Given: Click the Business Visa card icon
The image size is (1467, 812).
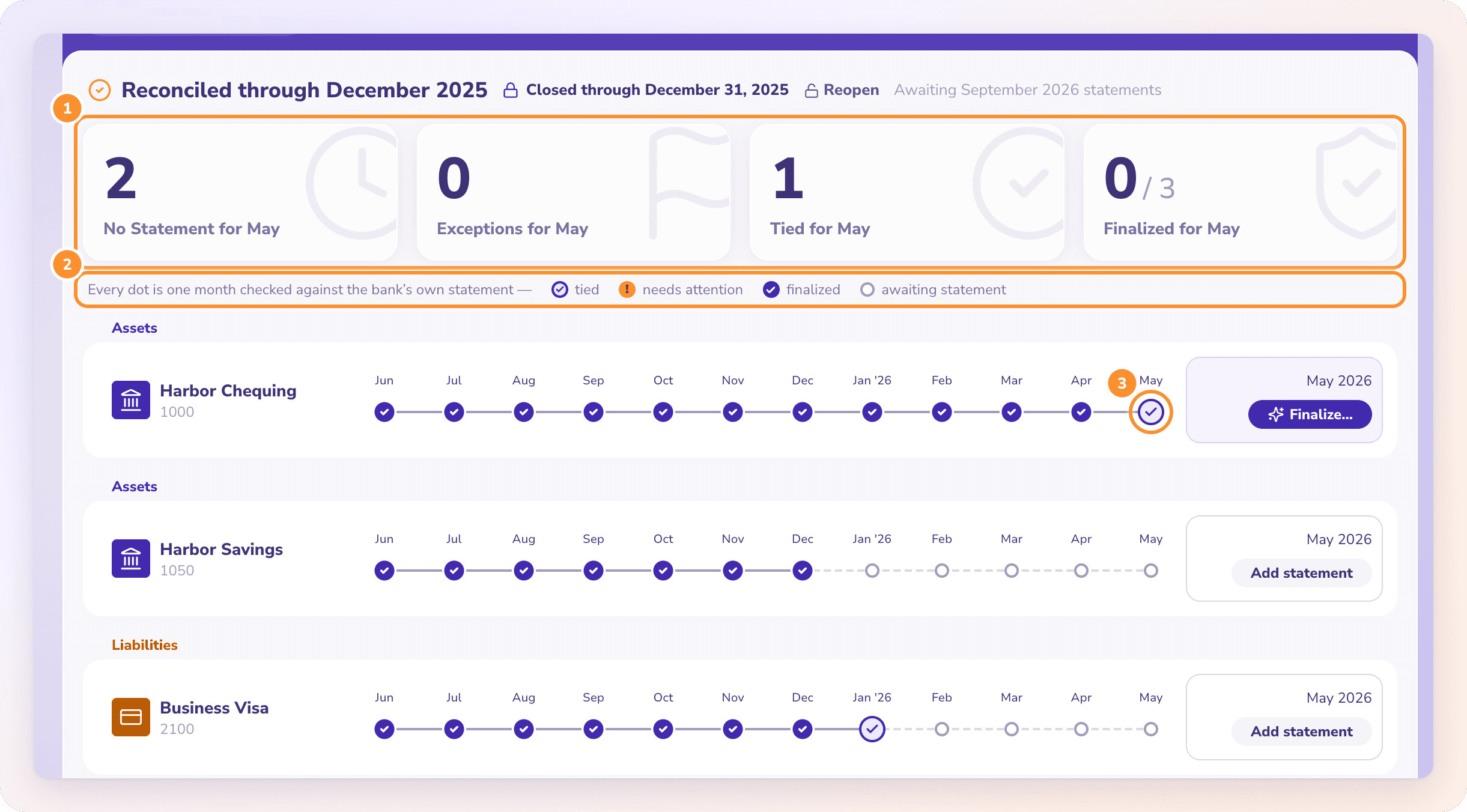Looking at the screenshot, I should 130,717.
